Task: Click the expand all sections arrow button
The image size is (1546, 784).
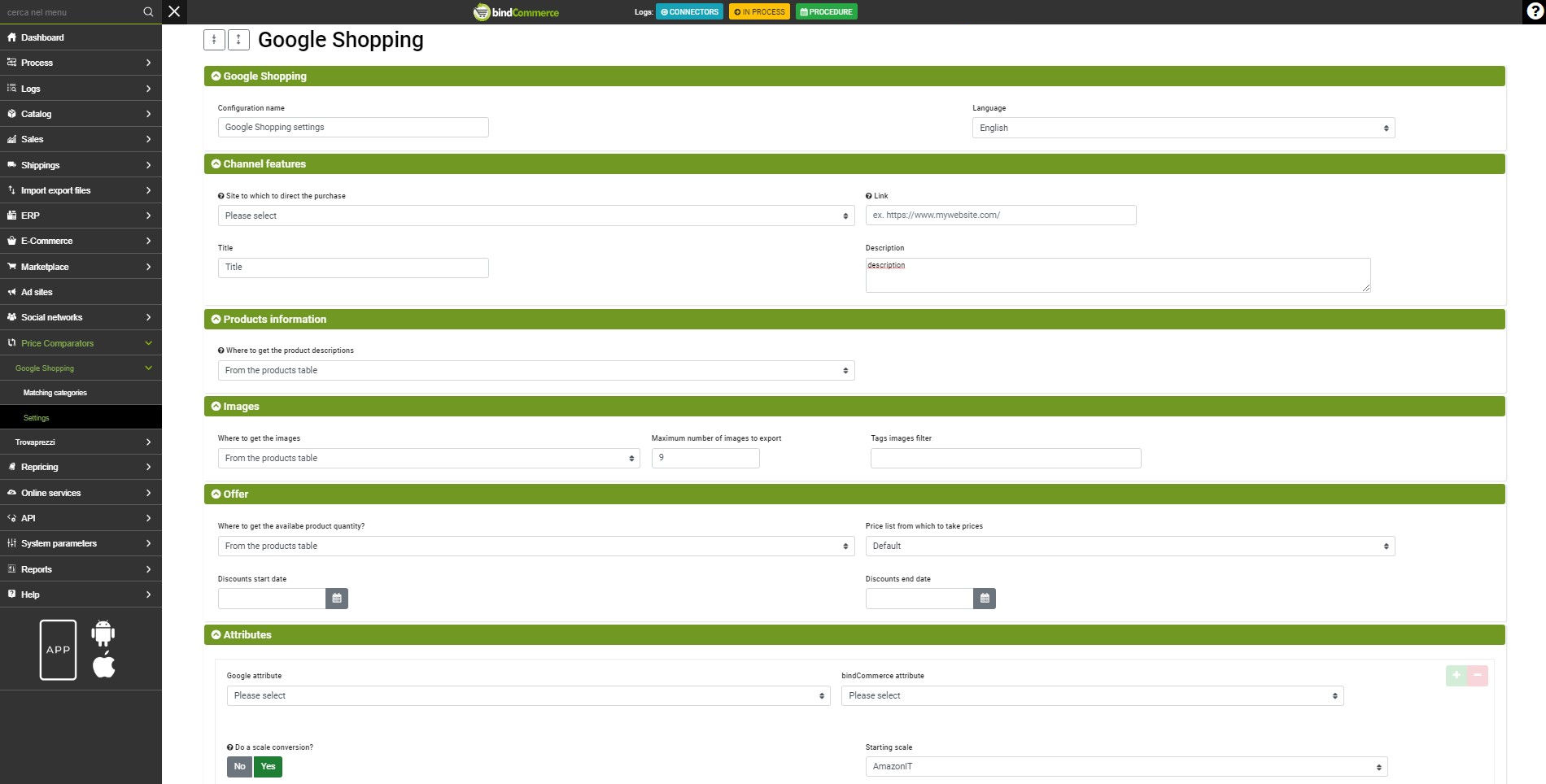Action: click(238, 39)
